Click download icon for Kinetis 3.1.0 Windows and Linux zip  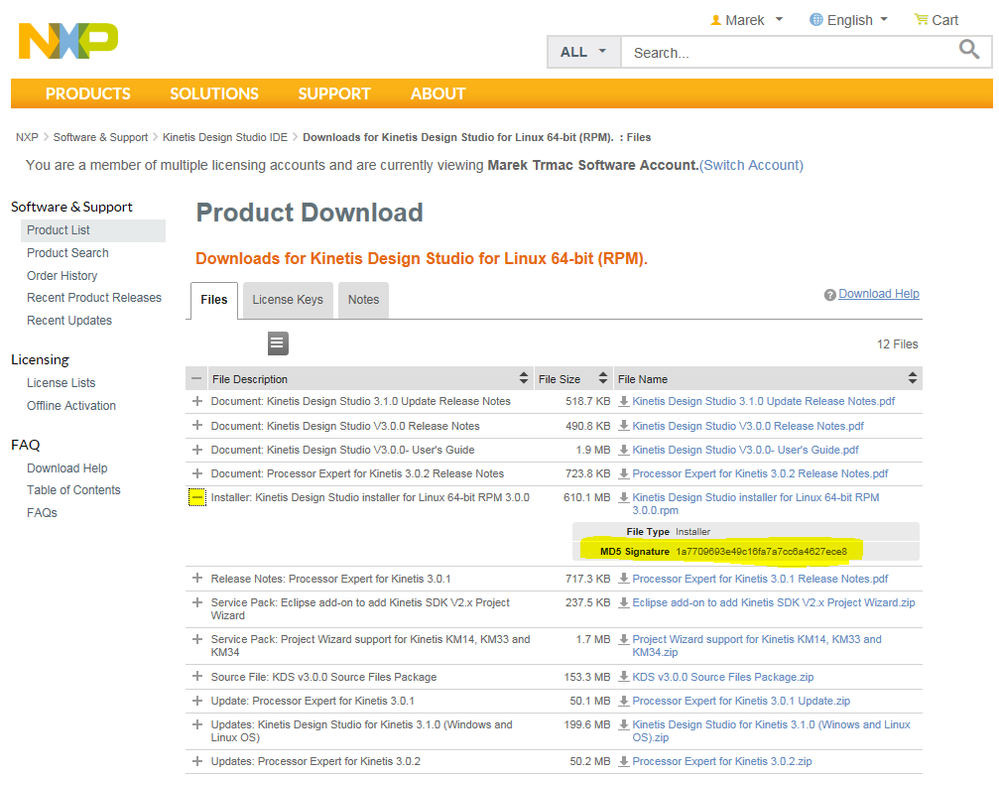624,725
